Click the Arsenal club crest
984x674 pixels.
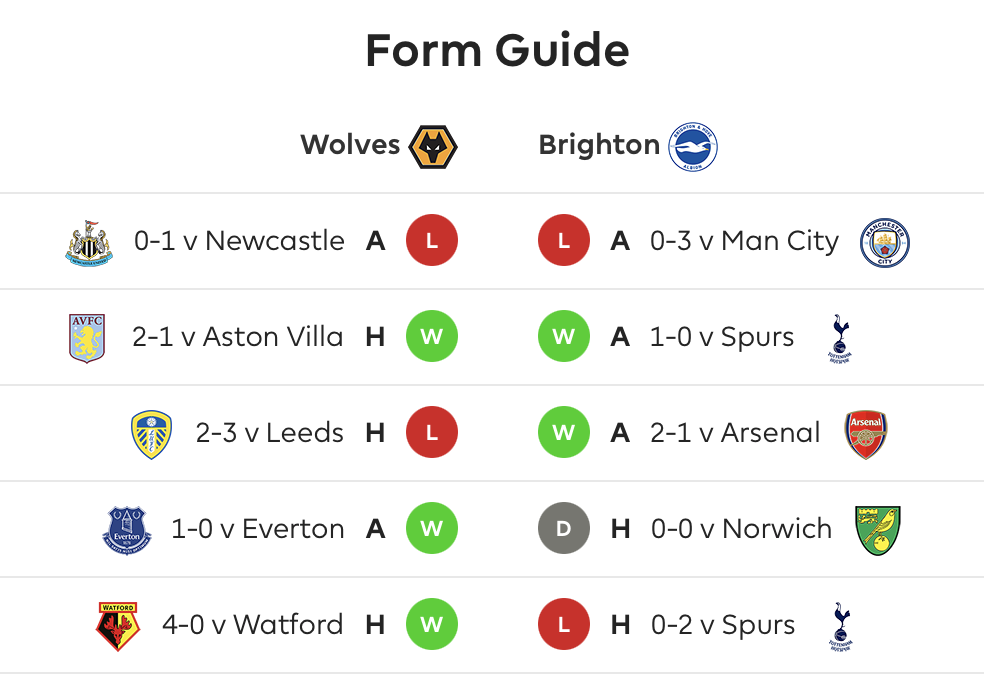coord(865,434)
